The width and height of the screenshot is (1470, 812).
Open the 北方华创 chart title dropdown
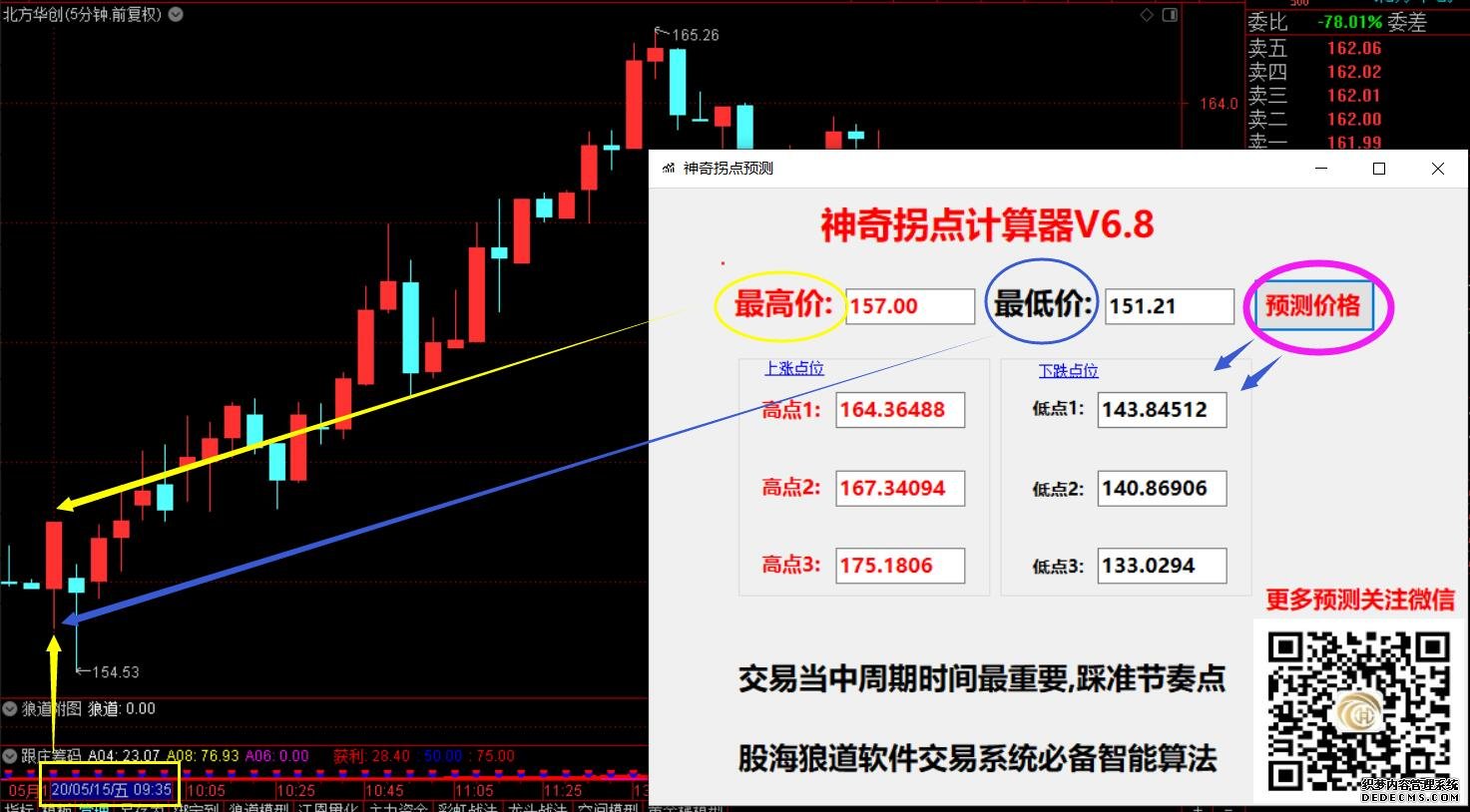coord(176,15)
